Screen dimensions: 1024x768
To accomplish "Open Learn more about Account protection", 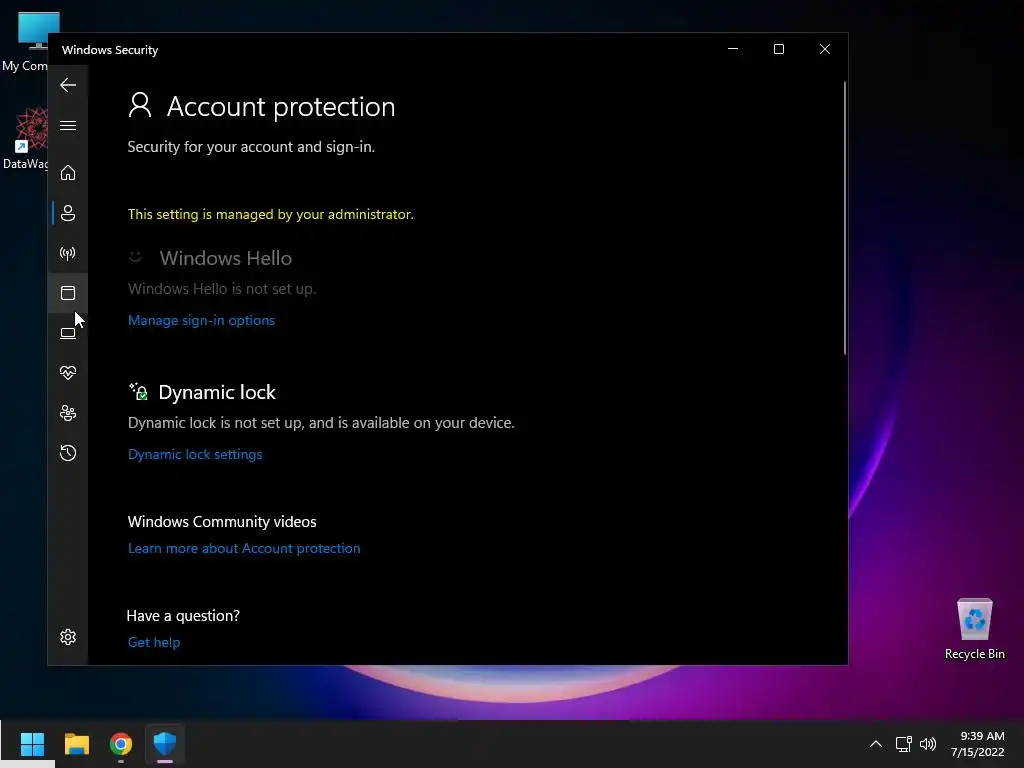I will 244,548.
